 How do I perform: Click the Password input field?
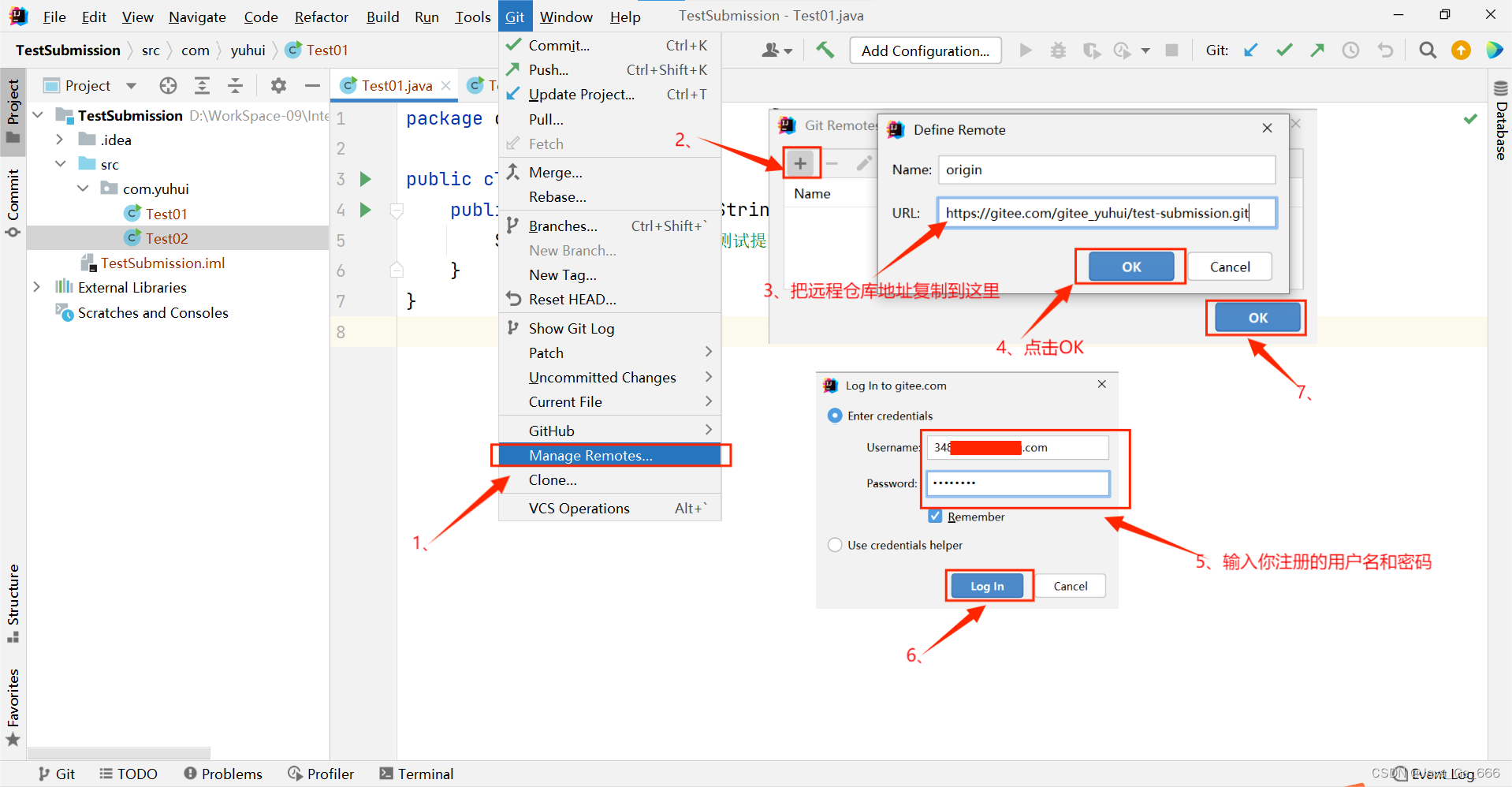1018,483
